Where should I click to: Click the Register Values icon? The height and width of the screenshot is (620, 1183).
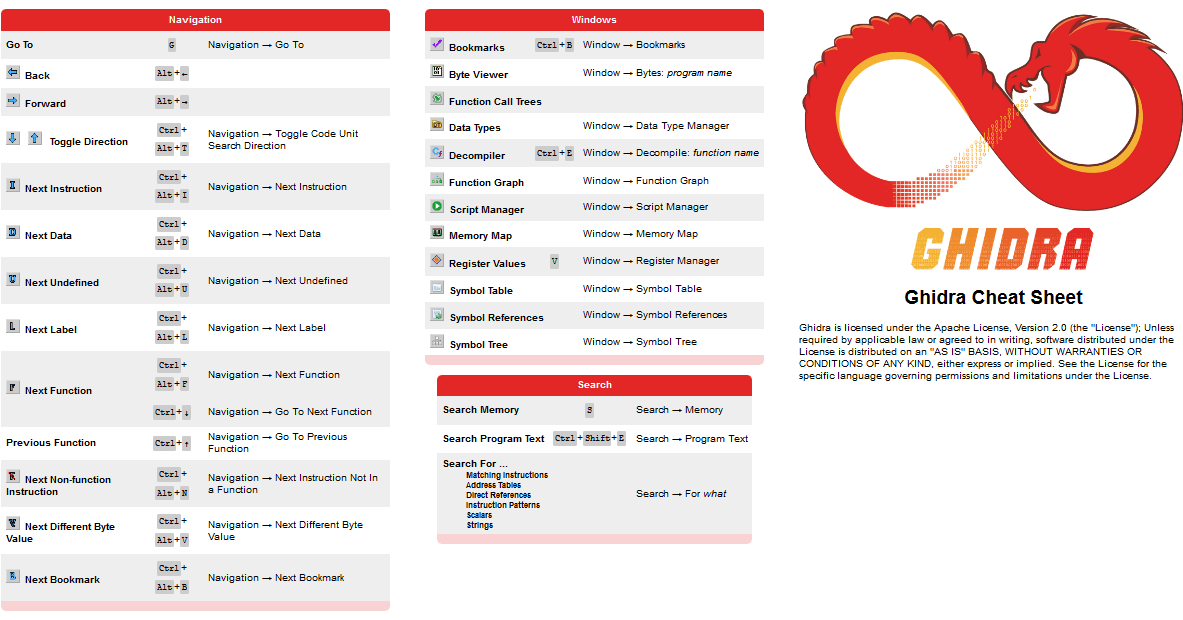click(437, 260)
